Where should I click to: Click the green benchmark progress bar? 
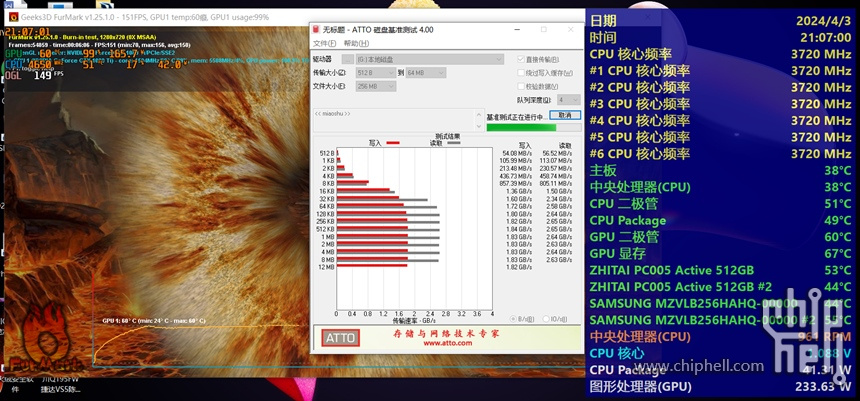coord(534,127)
